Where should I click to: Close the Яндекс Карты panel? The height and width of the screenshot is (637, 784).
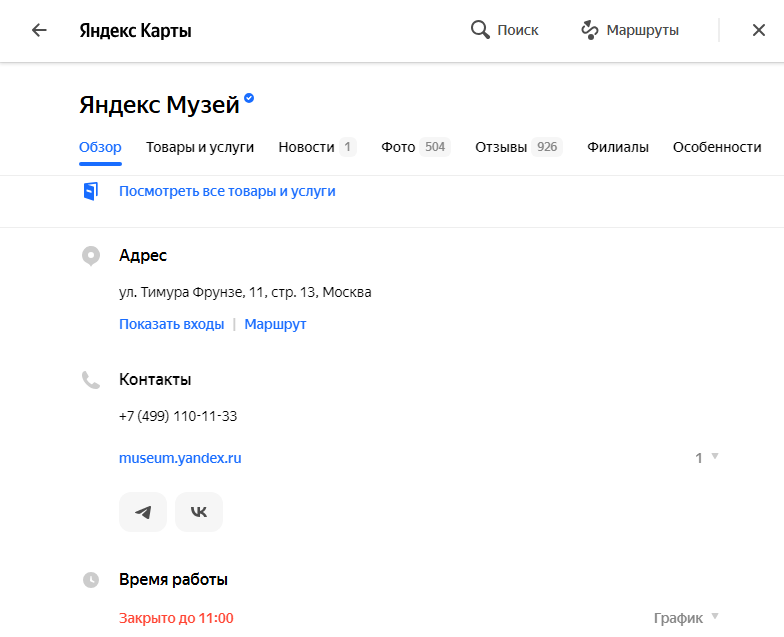tap(758, 30)
